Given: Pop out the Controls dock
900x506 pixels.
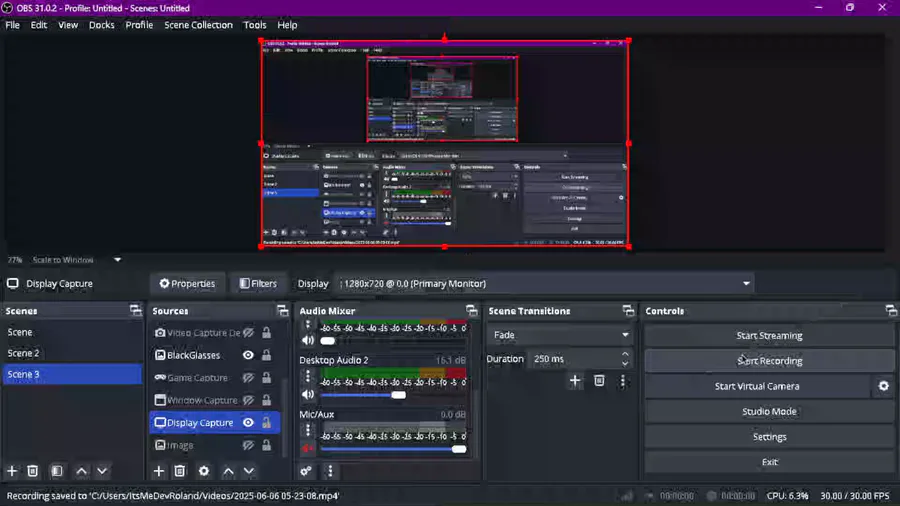Looking at the screenshot, I should [x=891, y=310].
